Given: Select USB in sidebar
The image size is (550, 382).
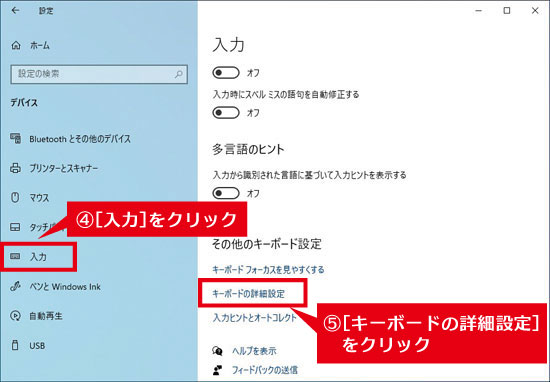Looking at the screenshot, I should [x=37, y=346].
